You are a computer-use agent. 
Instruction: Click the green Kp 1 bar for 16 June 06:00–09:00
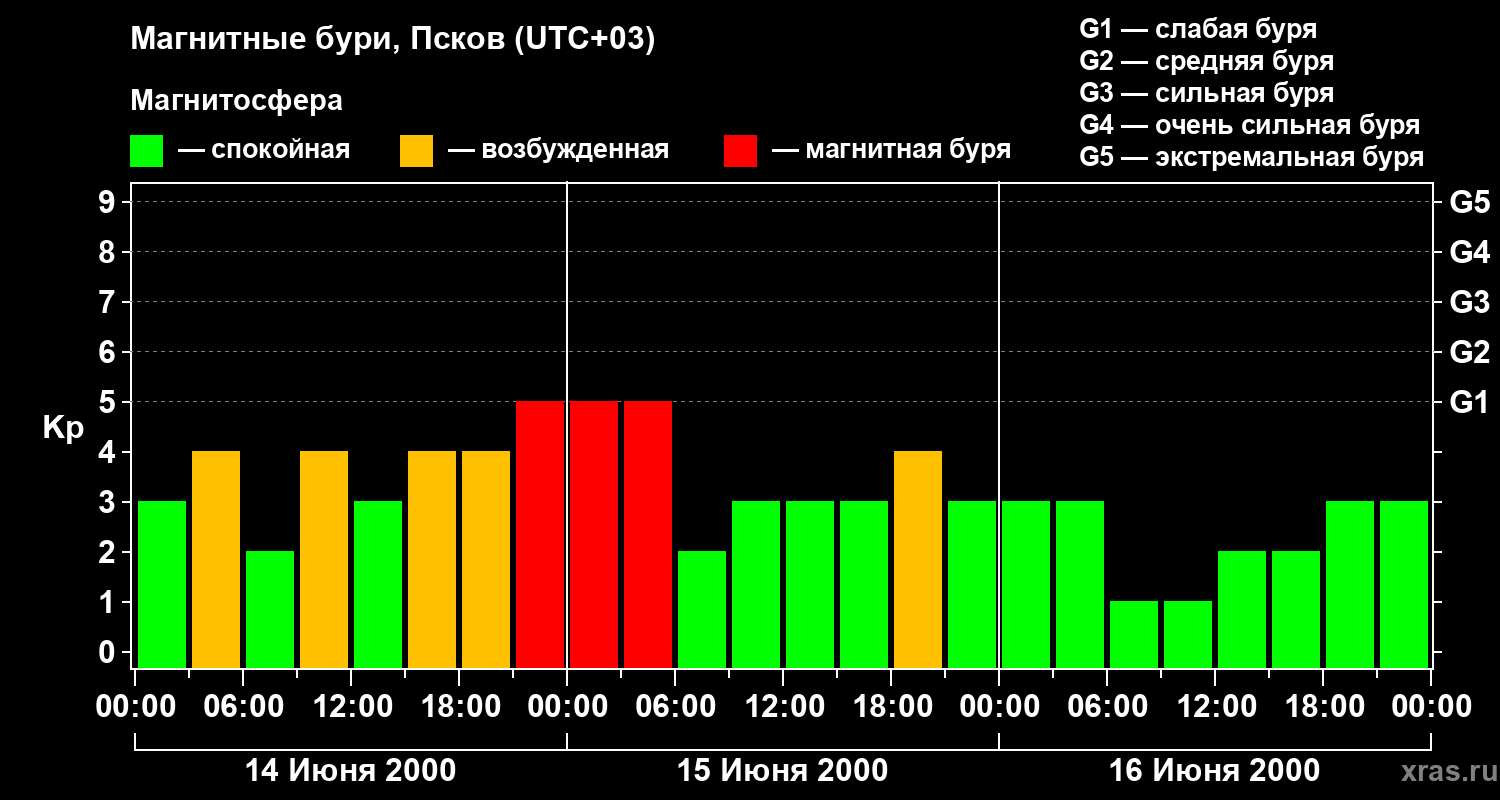point(1134,634)
